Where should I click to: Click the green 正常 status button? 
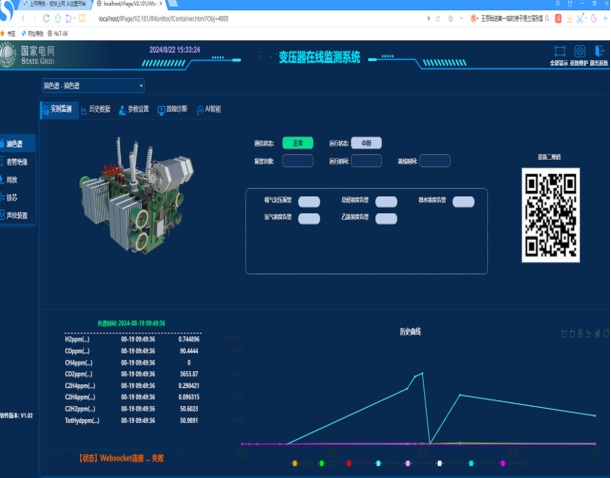point(297,143)
